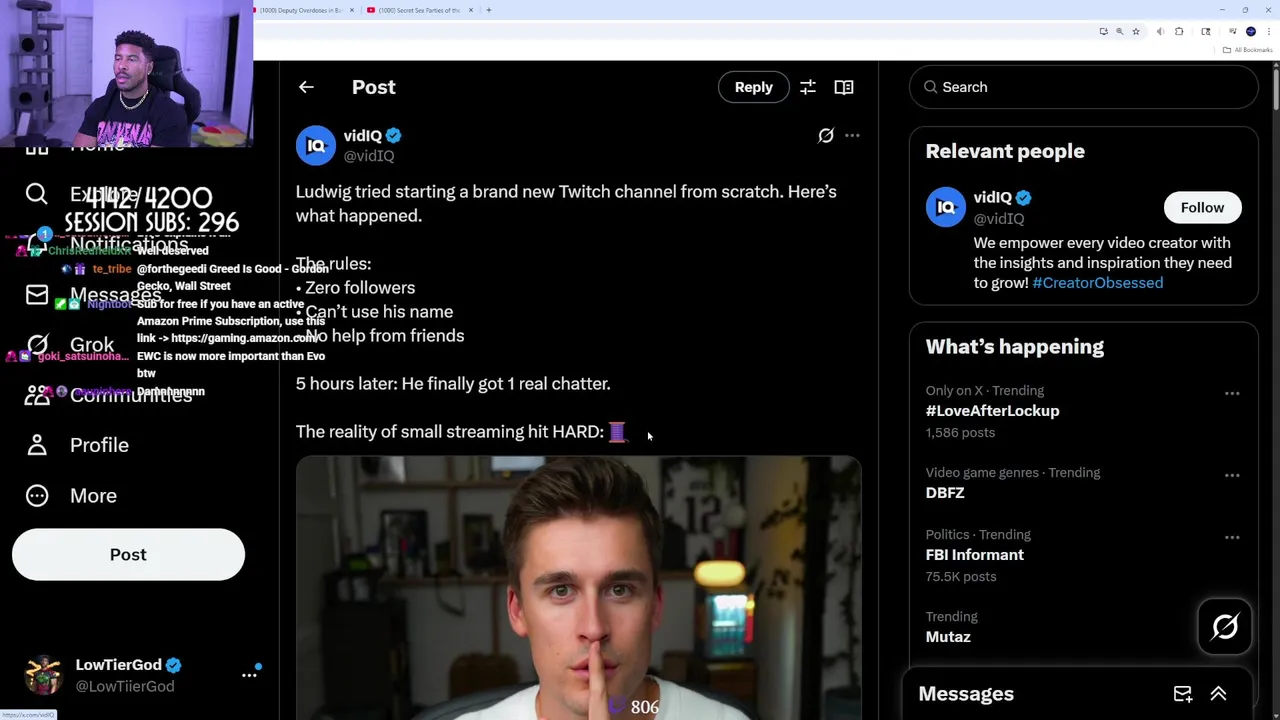
Task: Click the thread emoji after 'hit HARD:'
Action: coord(617,432)
